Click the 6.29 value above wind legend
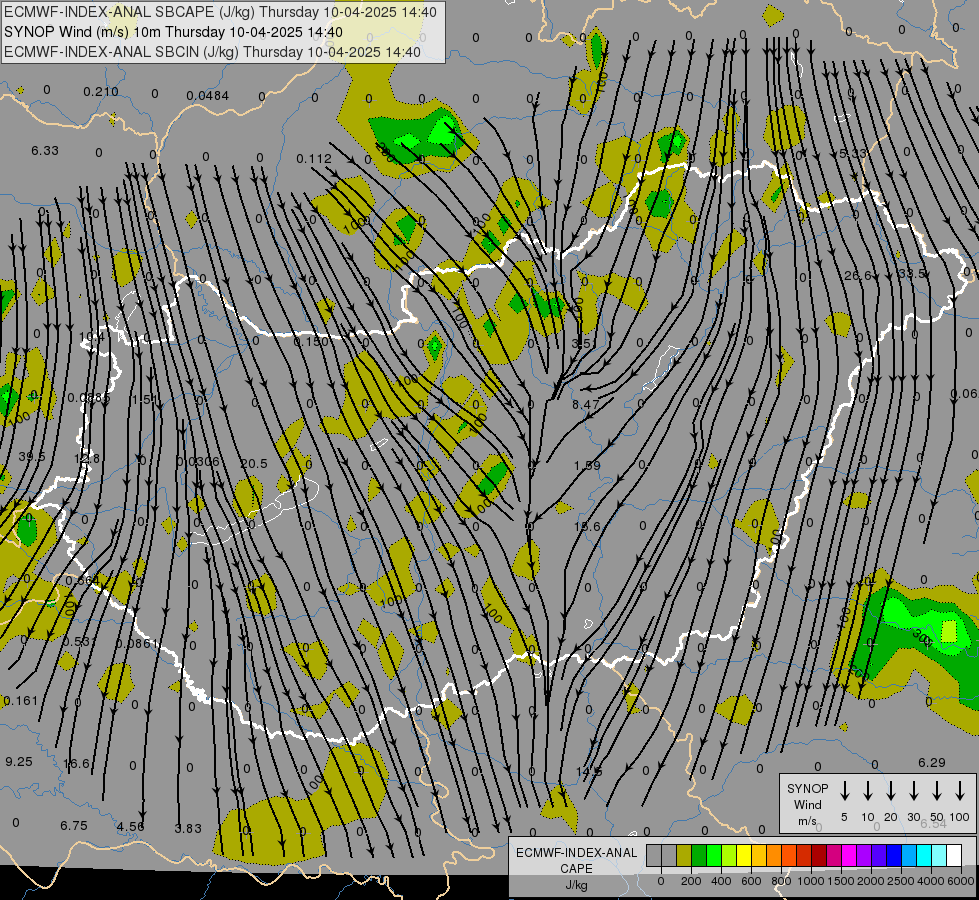The width and height of the screenshot is (979, 900). pos(932,763)
